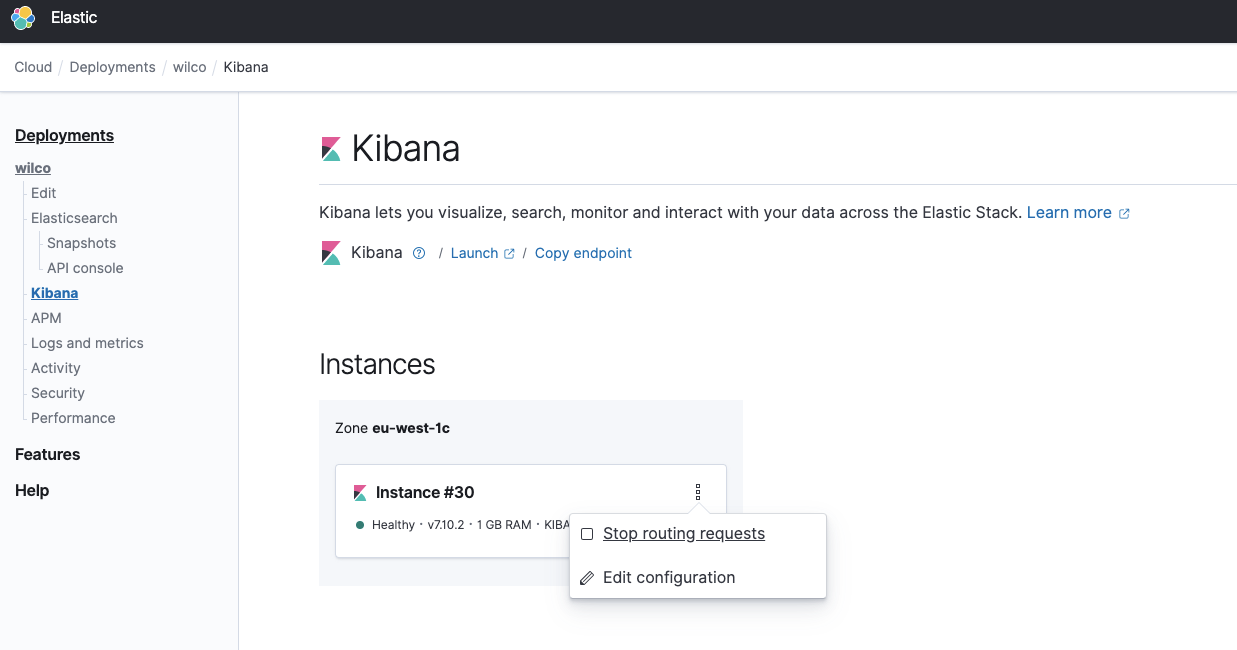The height and width of the screenshot is (650, 1237).
Task: Open the wilco deployment in the sidebar
Action: pos(33,168)
